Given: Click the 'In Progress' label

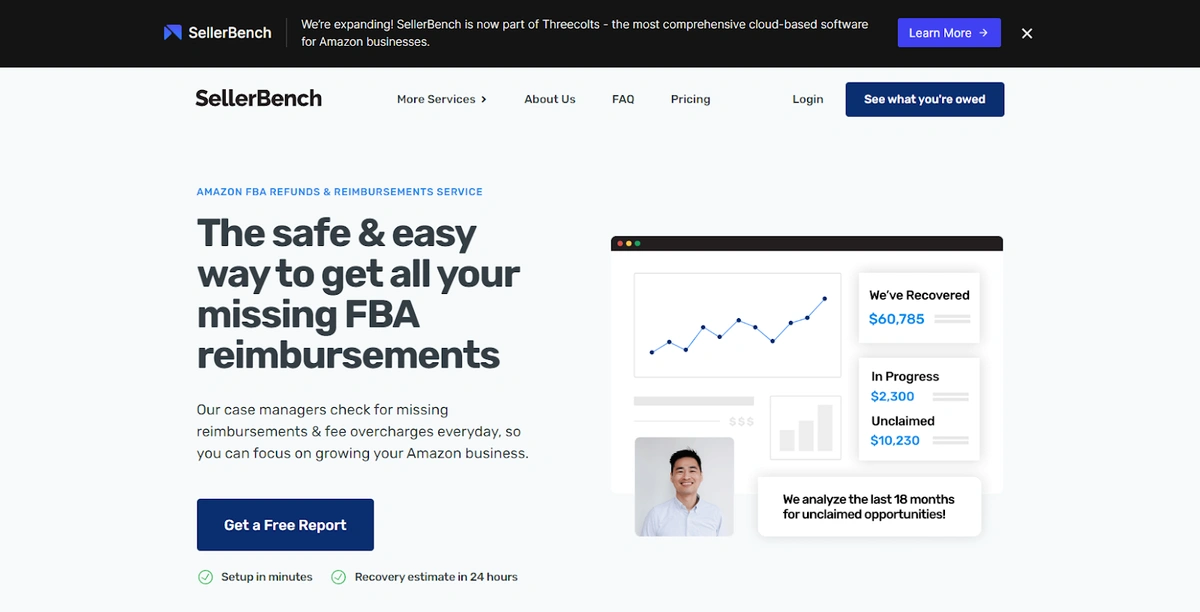Looking at the screenshot, I should pos(905,376).
